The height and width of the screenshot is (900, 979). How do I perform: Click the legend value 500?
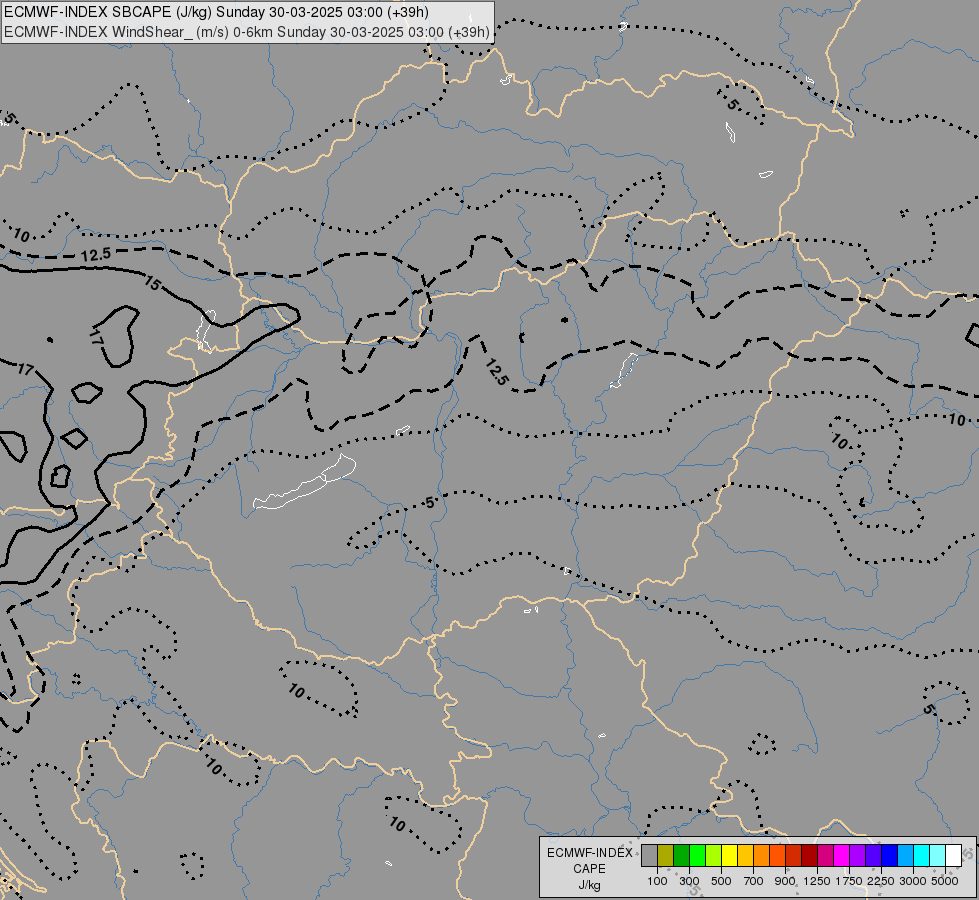[x=721, y=881]
